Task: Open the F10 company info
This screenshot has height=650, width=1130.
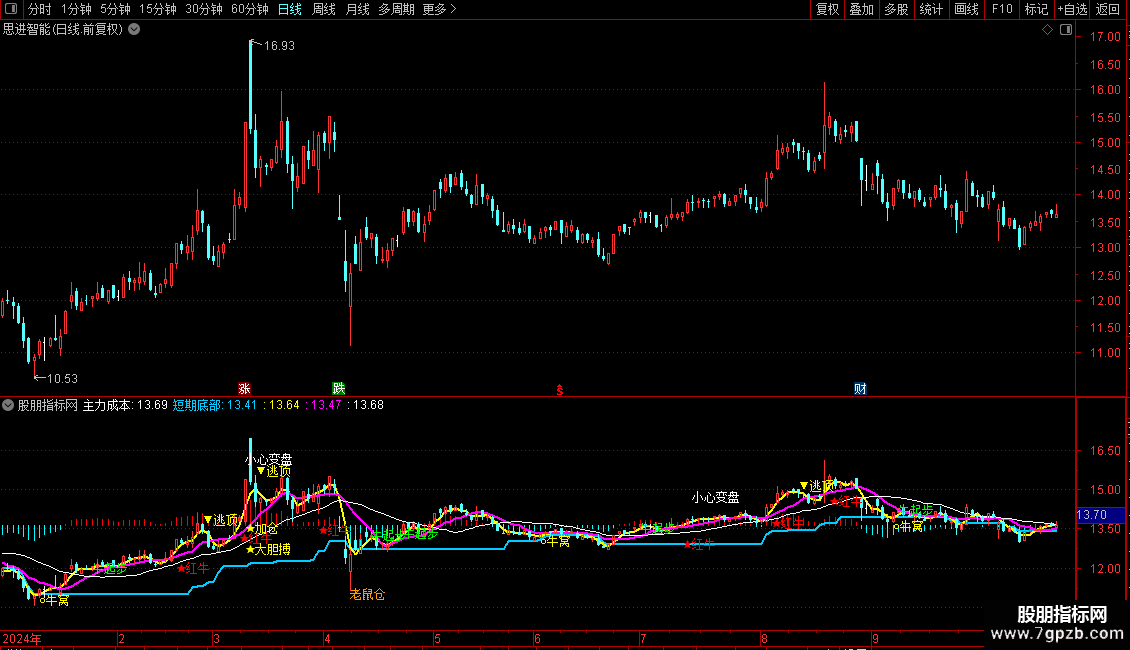Action: (x=1001, y=10)
